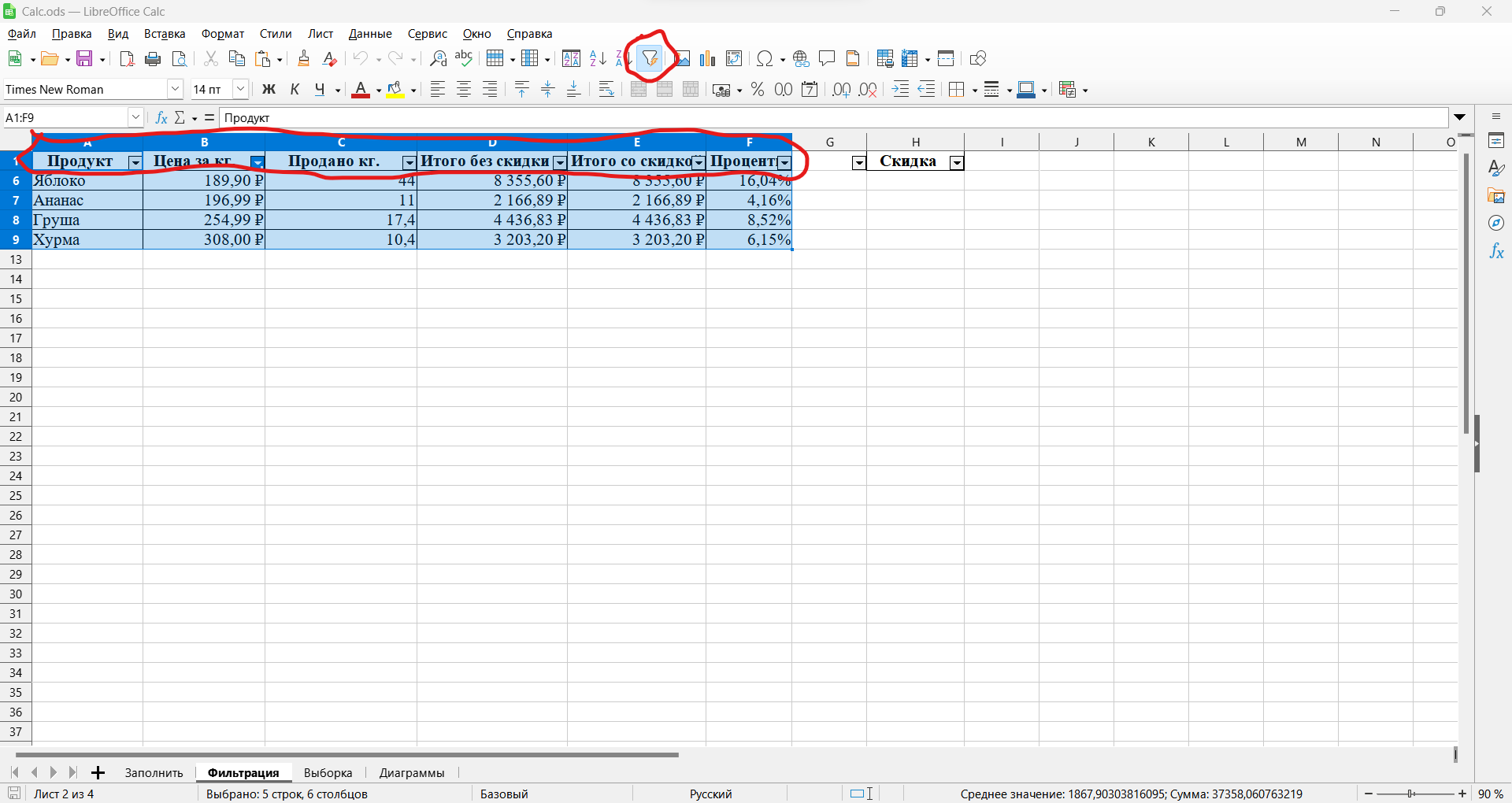Click the Print icon
The height and width of the screenshot is (803, 1512).
(x=154, y=58)
